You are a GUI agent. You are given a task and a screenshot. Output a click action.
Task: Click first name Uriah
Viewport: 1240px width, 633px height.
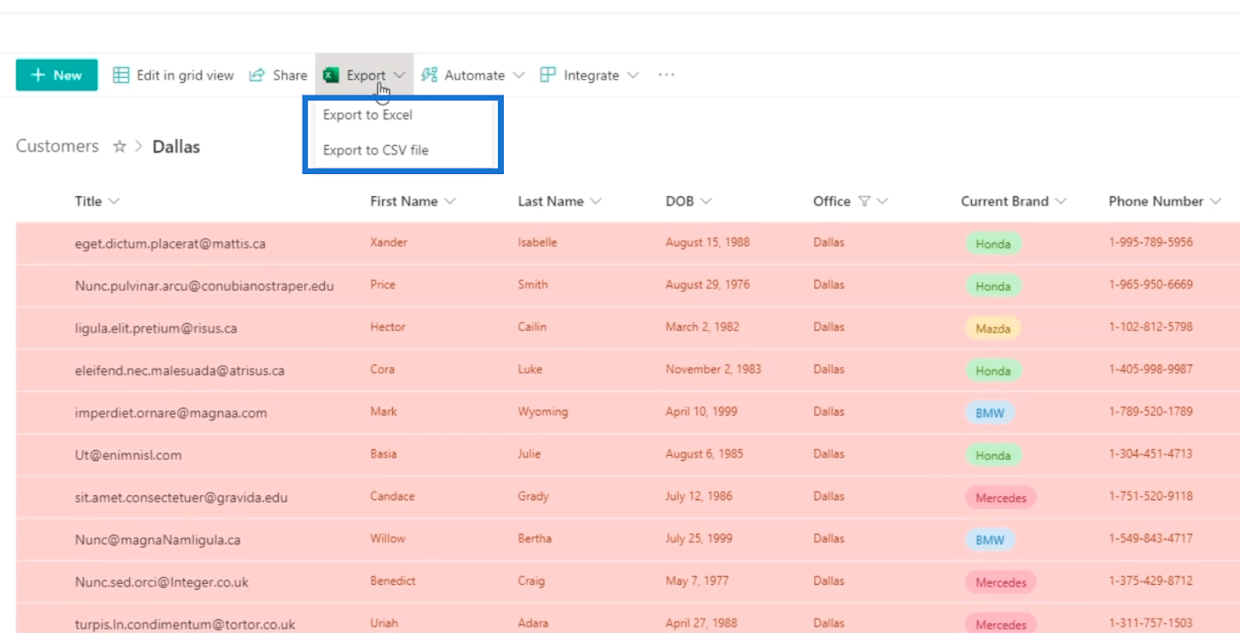386,622
